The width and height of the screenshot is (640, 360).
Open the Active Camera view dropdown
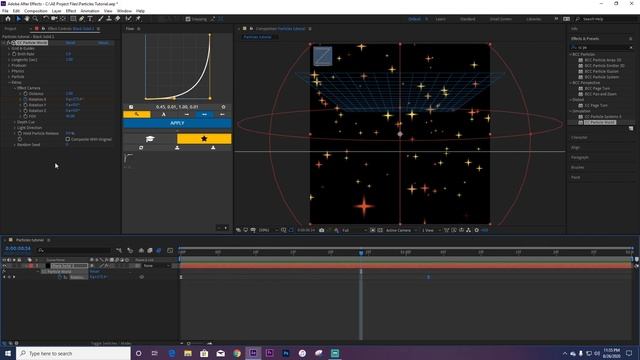402,230
